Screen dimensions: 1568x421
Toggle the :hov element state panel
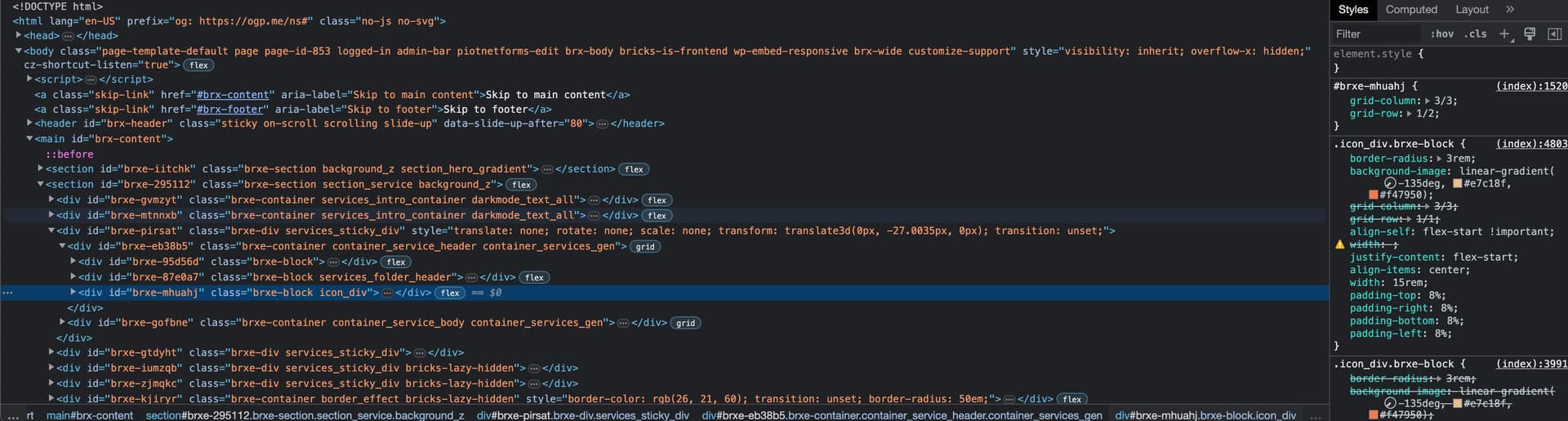click(x=1441, y=34)
